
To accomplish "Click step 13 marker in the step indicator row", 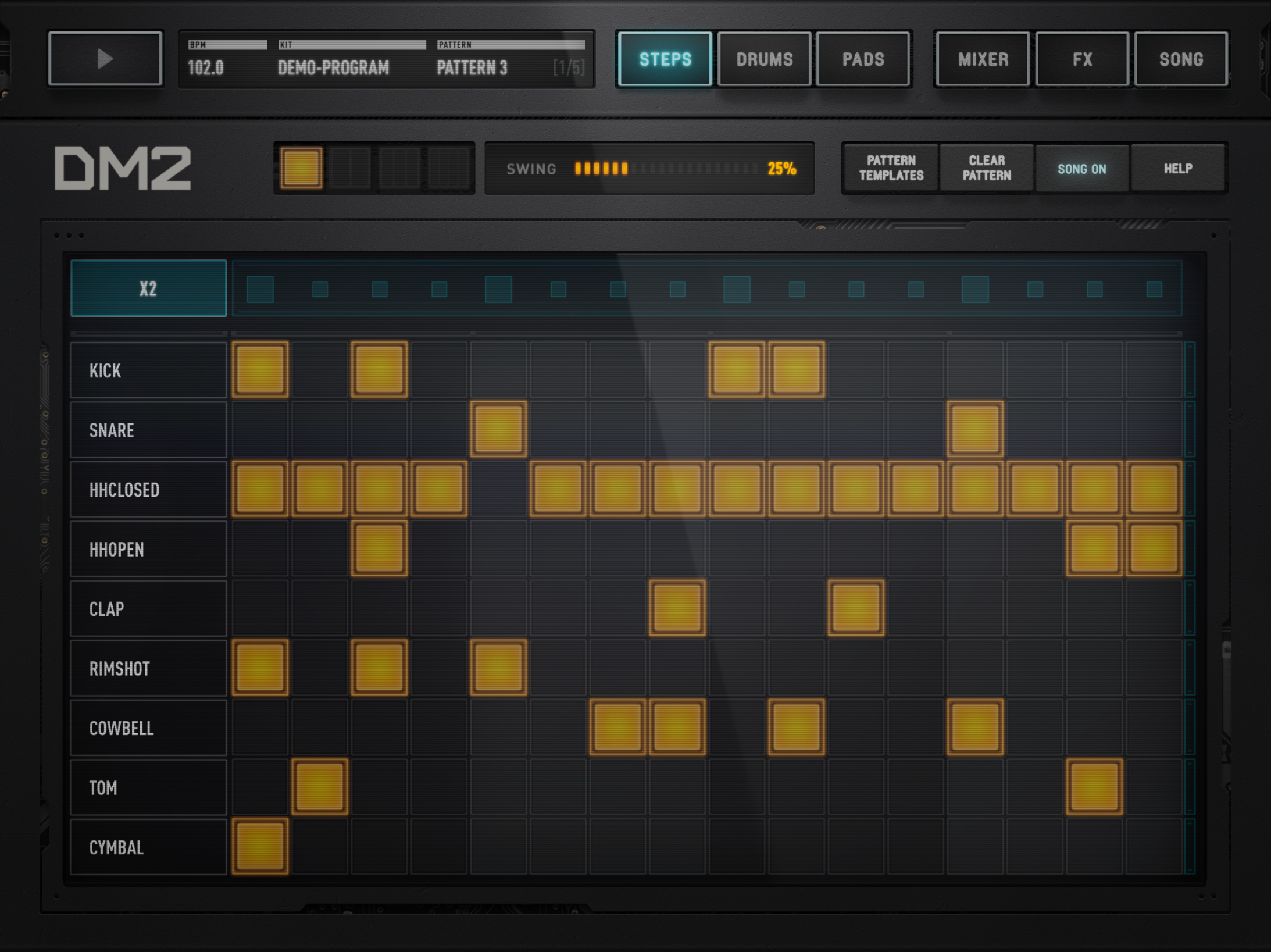I will (975, 289).
